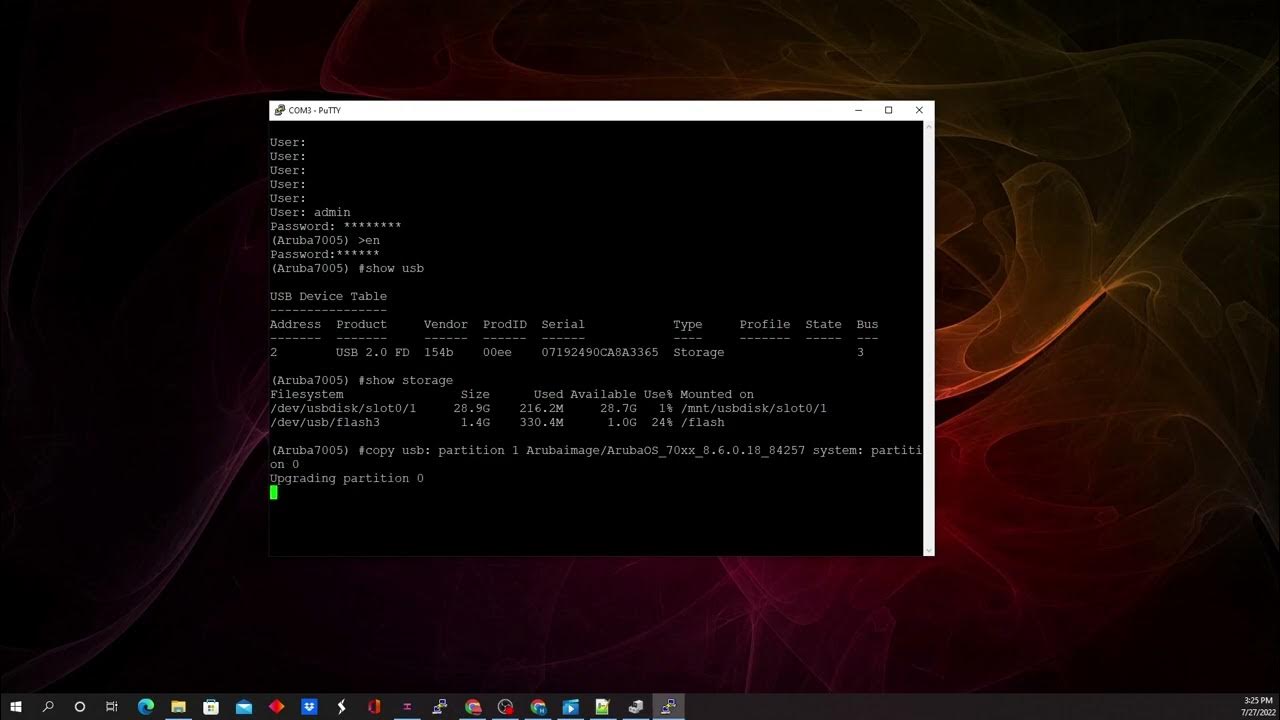Click 'Storage' type cell
Screen dimensions: 1280x720
tap(699, 352)
